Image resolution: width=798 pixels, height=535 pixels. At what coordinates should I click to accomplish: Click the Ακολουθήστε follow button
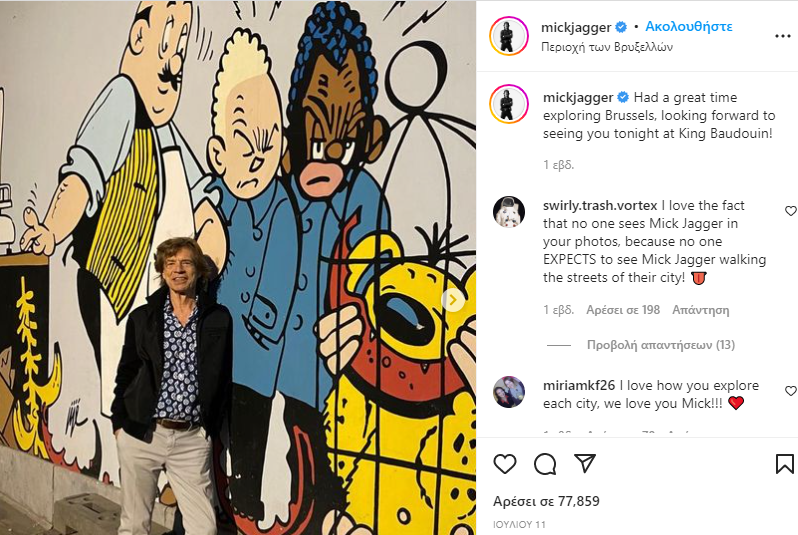689,27
